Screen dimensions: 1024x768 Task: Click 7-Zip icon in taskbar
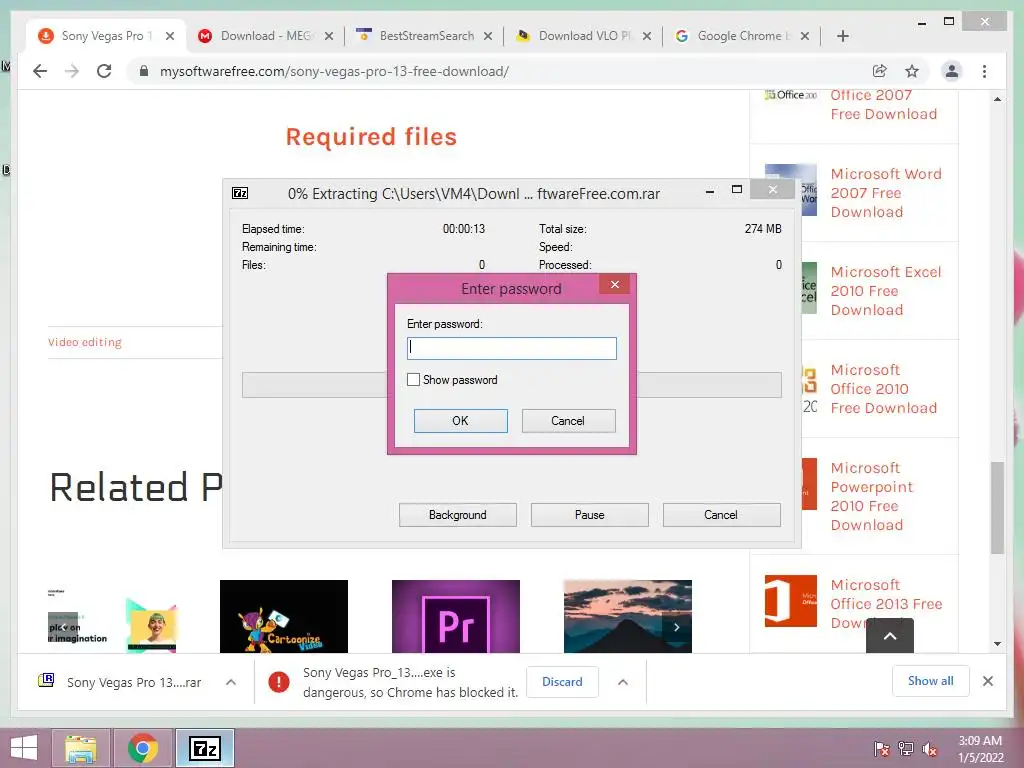pos(205,748)
